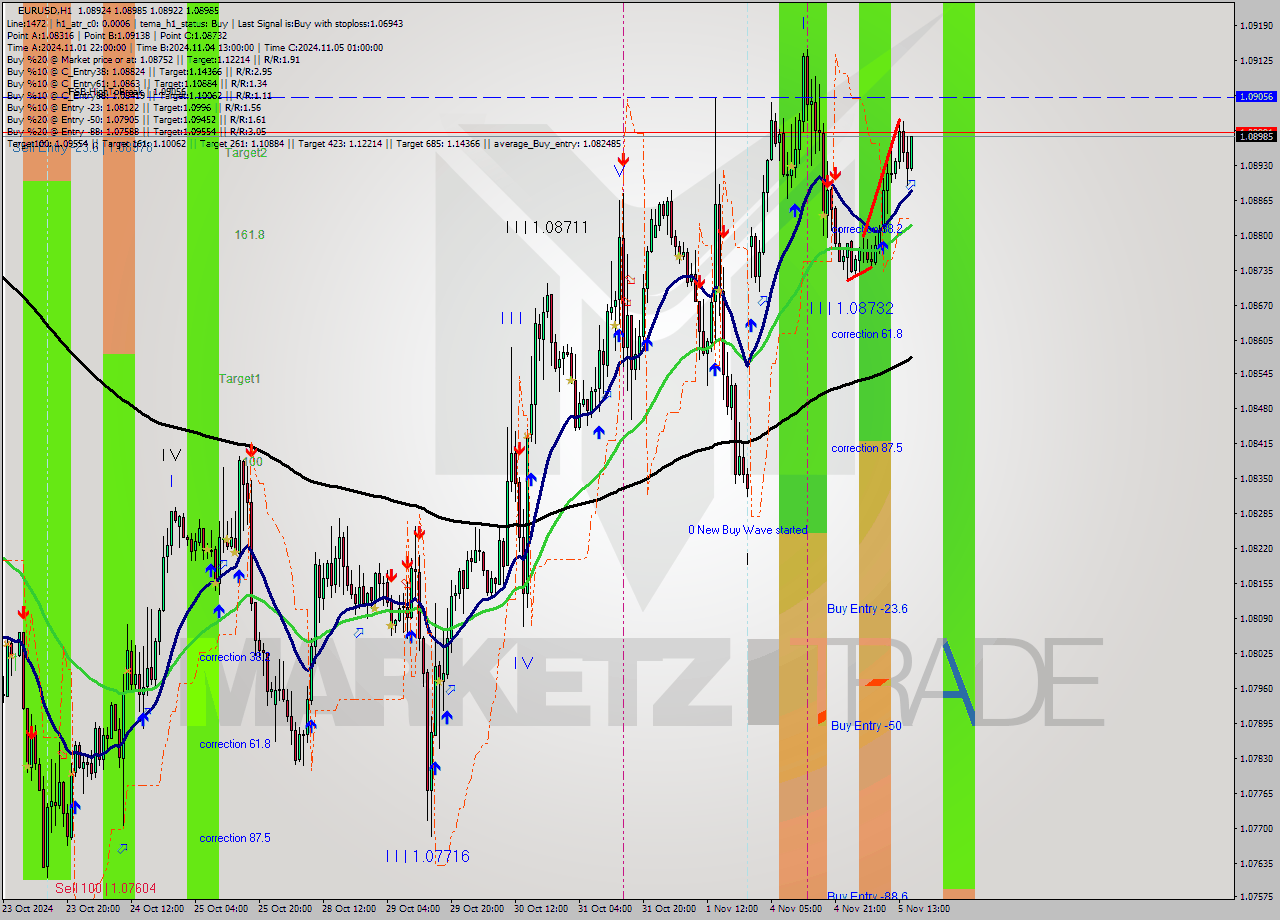Select the '0 New Buy Wave started' label
The width and height of the screenshot is (1280, 920).
click(x=747, y=530)
